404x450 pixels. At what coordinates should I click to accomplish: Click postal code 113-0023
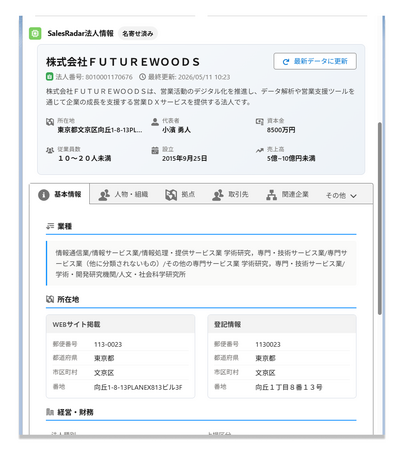[108, 344]
